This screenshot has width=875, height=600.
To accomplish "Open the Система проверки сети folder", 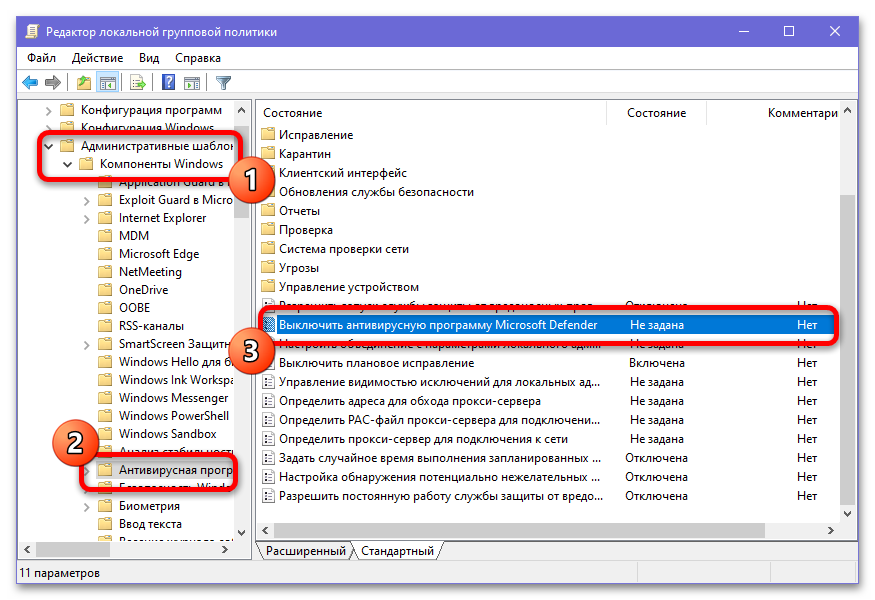I will click(344, 248).
